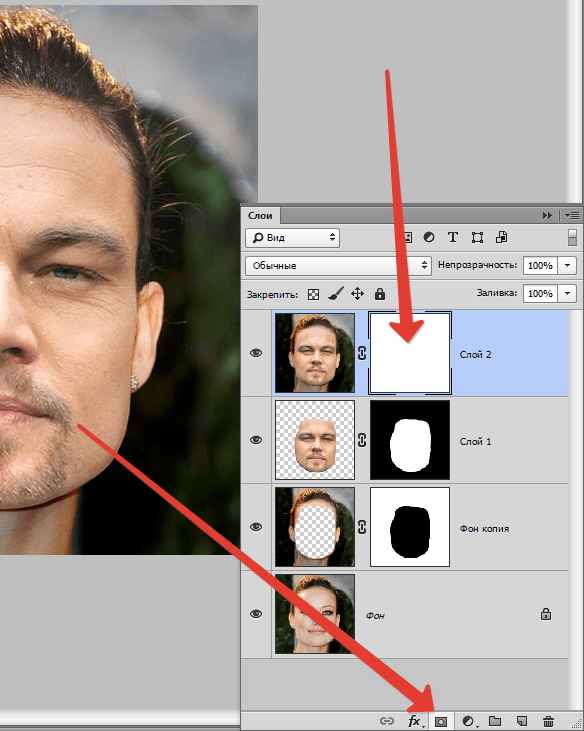Click the Слой 2 layer name
This screenshot has height=731, width=584.
475,355
